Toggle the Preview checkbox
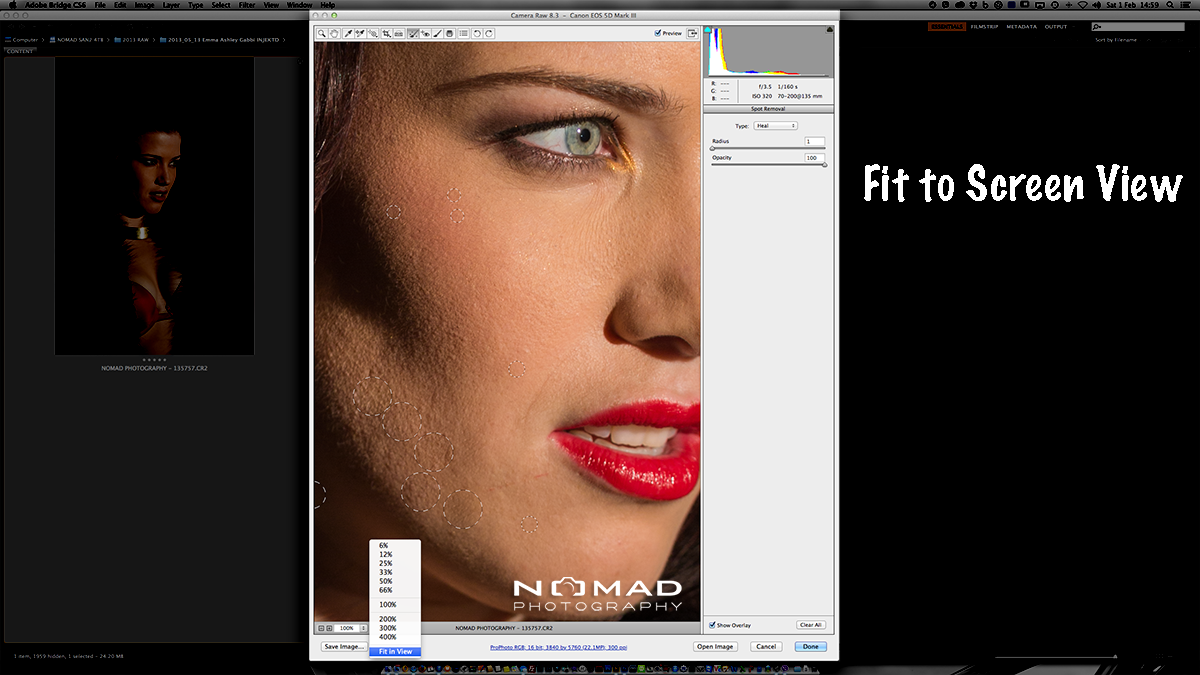The width and height of the screenshot is (1200, 675). pyautogui.click(x=658, y=33)
